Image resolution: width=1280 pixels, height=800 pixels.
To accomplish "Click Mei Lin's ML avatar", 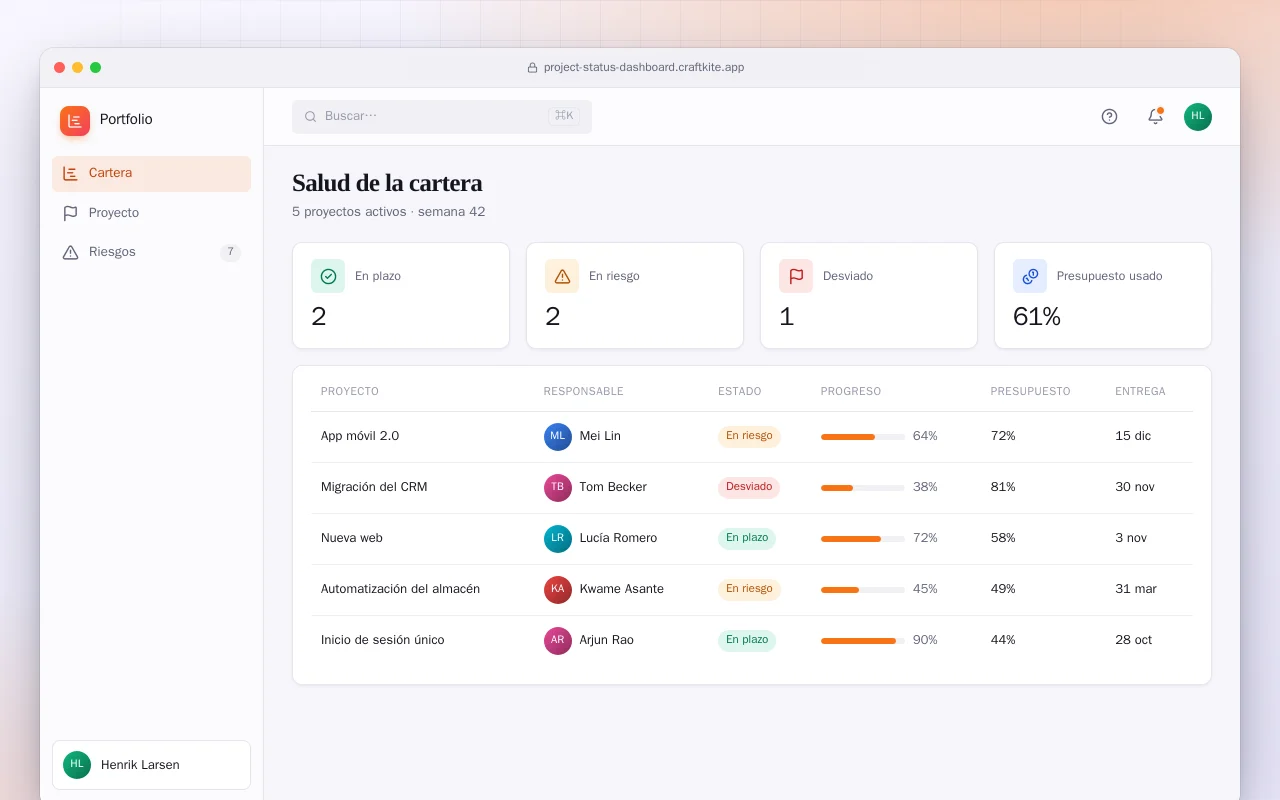I will coord(558,437).
